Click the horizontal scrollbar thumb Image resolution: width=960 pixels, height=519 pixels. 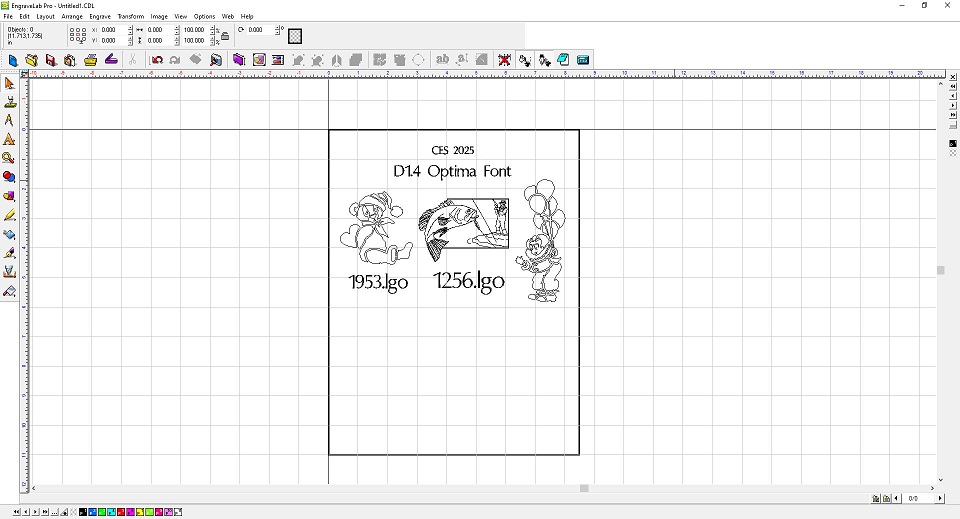coord(584,488)
